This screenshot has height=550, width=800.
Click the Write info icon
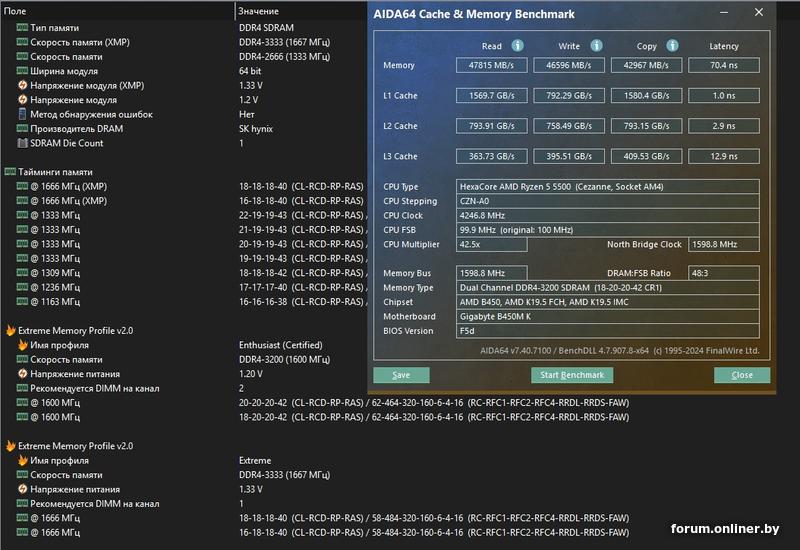click(596, 45)
